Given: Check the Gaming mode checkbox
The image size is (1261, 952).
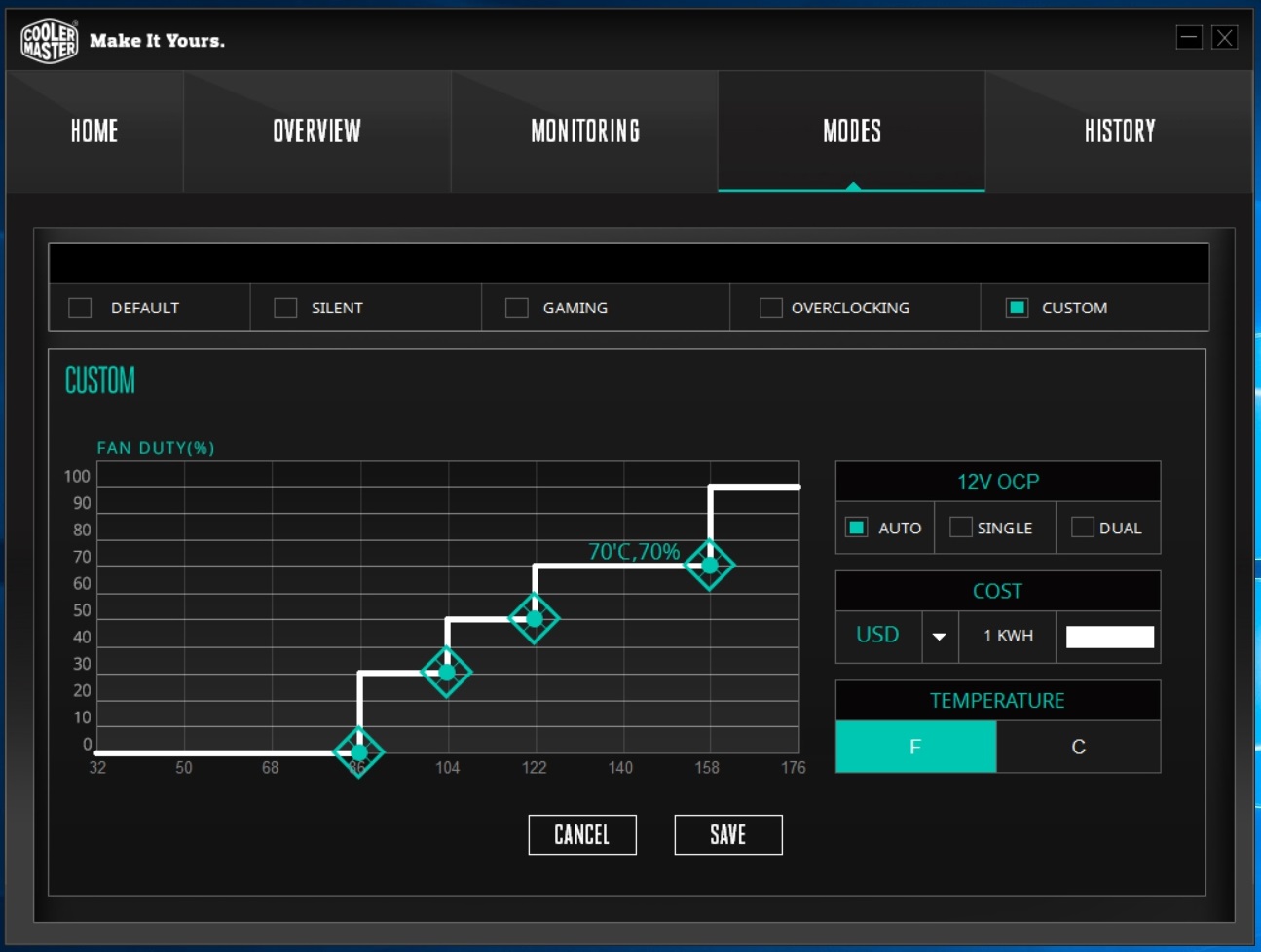Looking at the screenshot, I should (517, 308).
